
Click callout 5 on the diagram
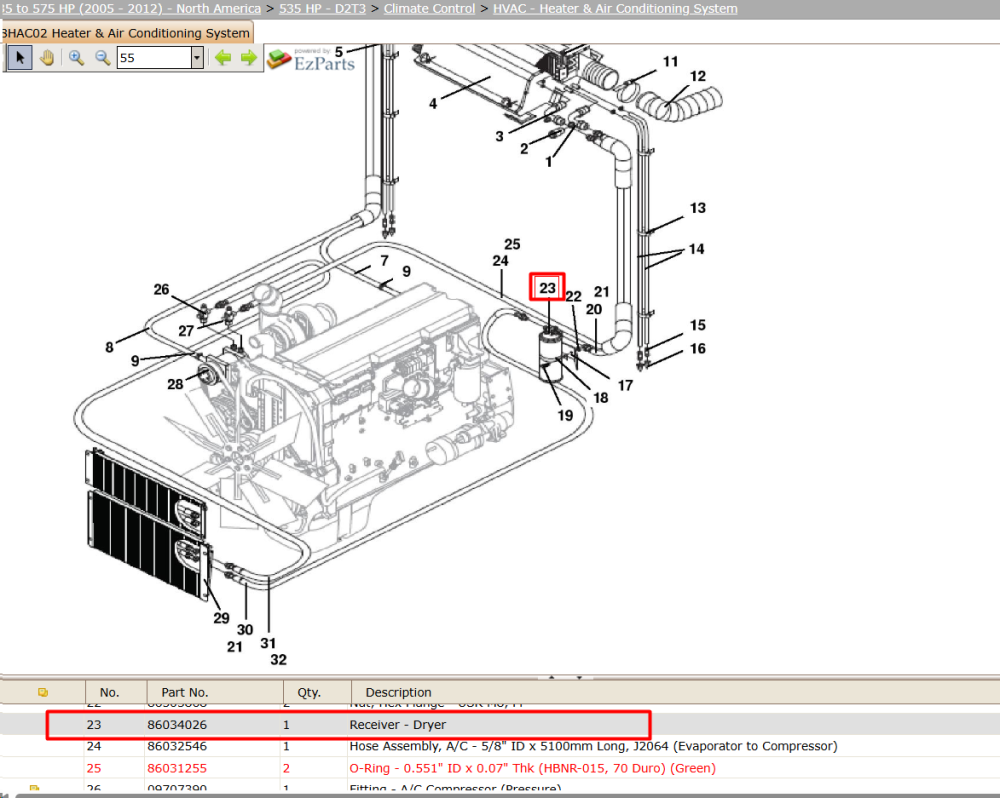click(x=339, y=52)
